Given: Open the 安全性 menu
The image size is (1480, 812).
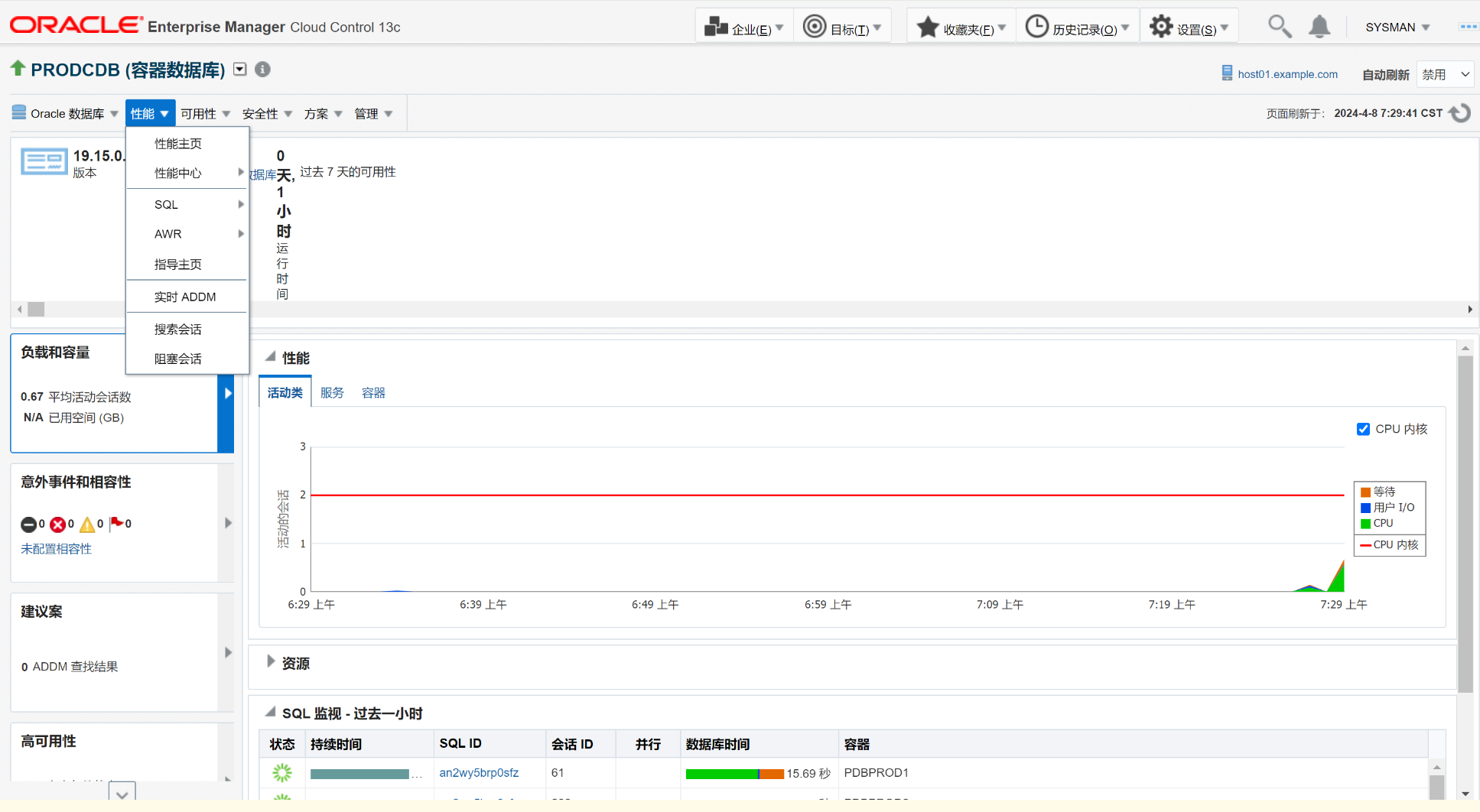Looking at the screenshot, I should (267, 113).
